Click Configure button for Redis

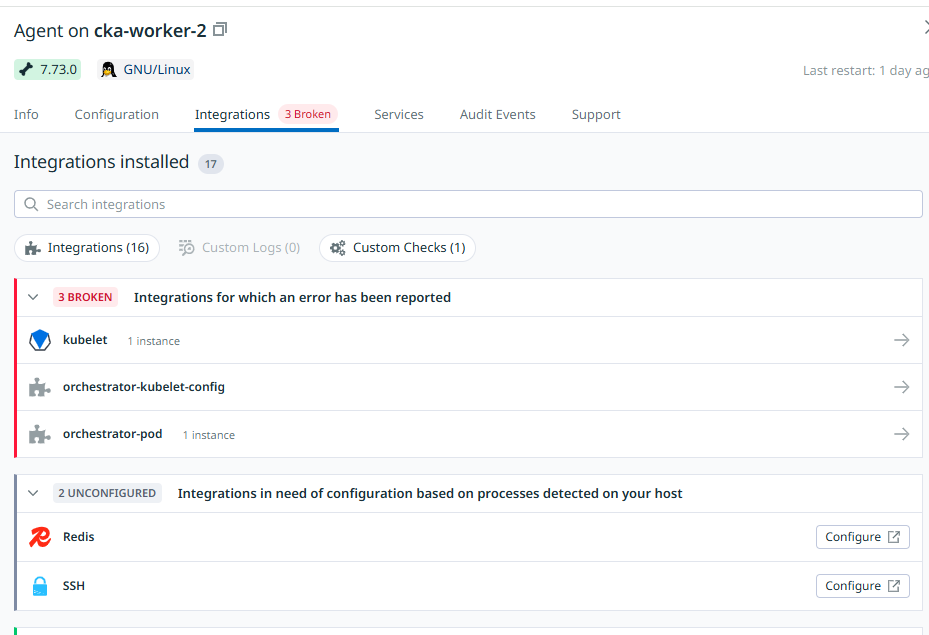tap(862, 537)
